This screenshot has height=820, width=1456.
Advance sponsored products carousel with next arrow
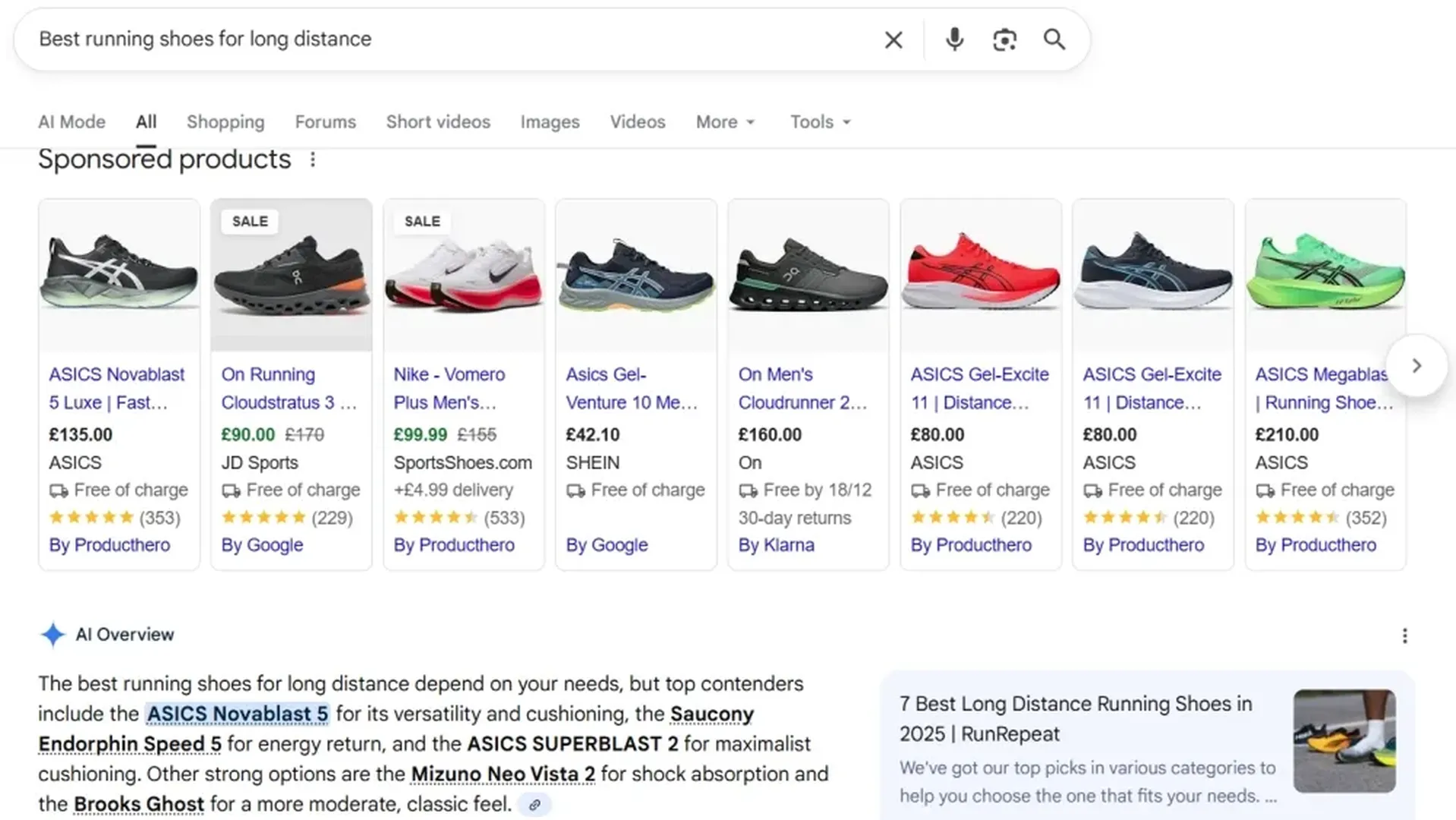1416,366
